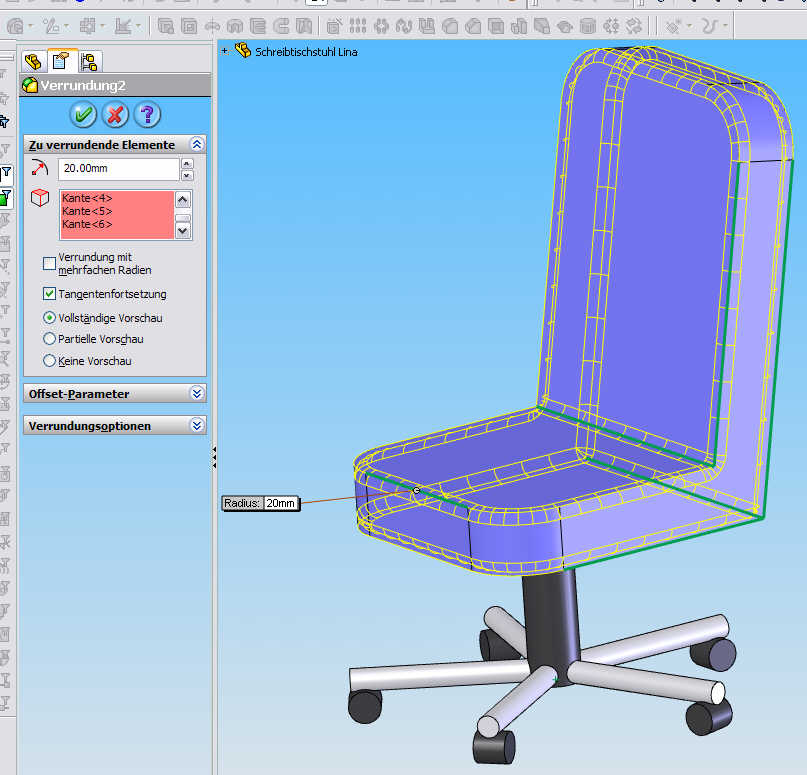Collapse the Zu verrundende Elemente section
Image resolution: width=807 pixels, height=775 pixels.
pyautogui.click(x=197, y=145)
